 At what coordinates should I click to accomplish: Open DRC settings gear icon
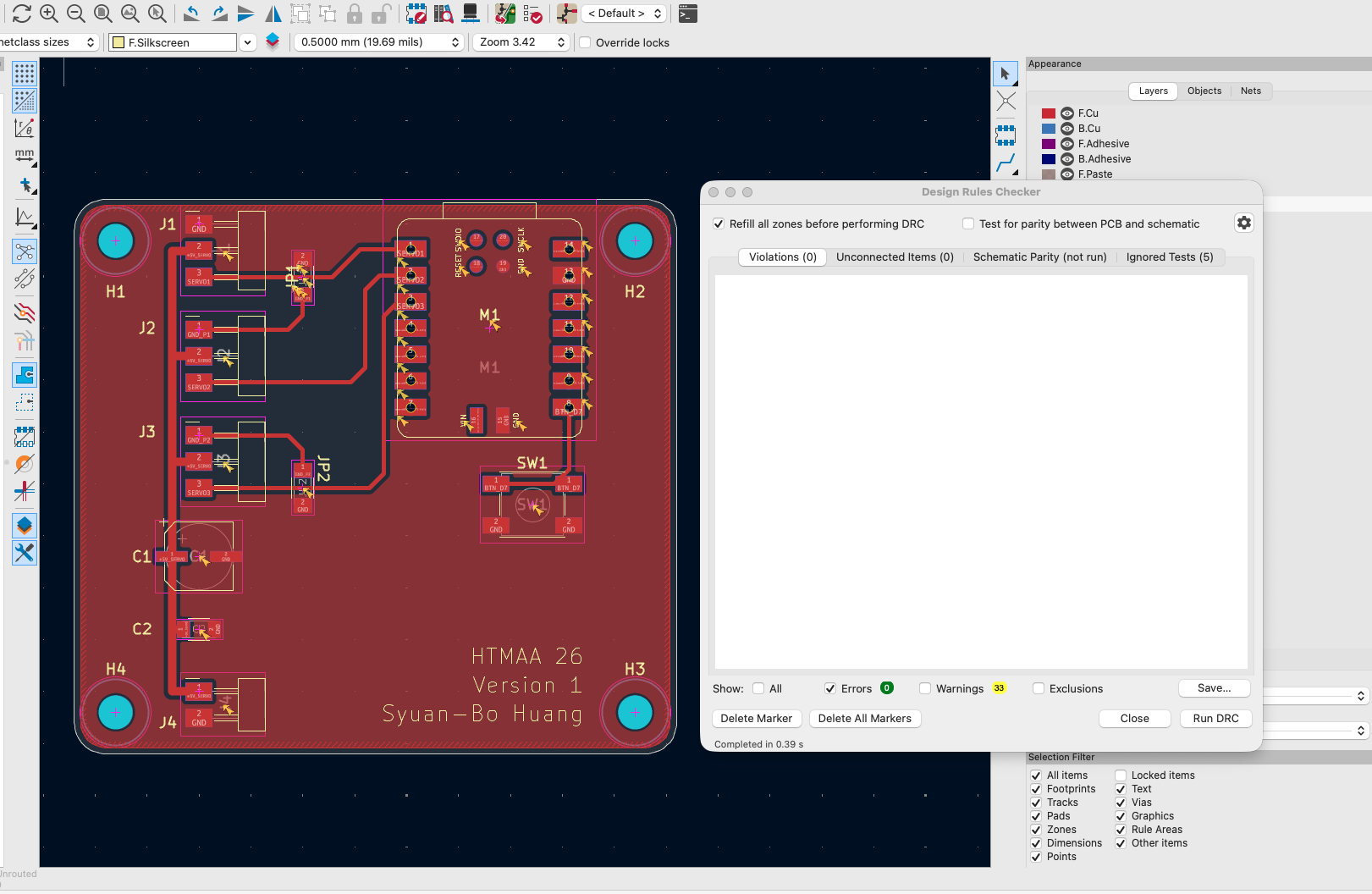tap(1243, 223)
